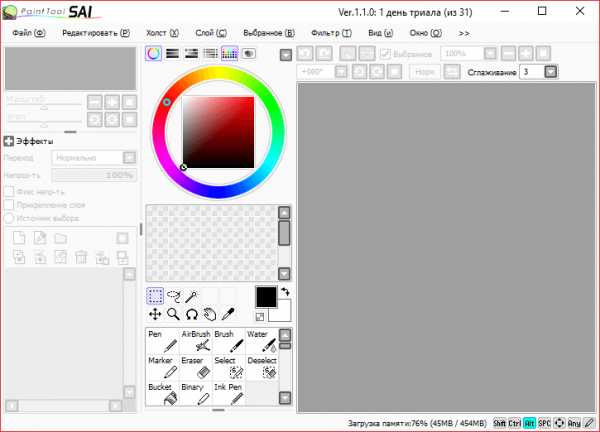Toggle the scratchpad panel
The image size is (600, 432).
point(249,54)
